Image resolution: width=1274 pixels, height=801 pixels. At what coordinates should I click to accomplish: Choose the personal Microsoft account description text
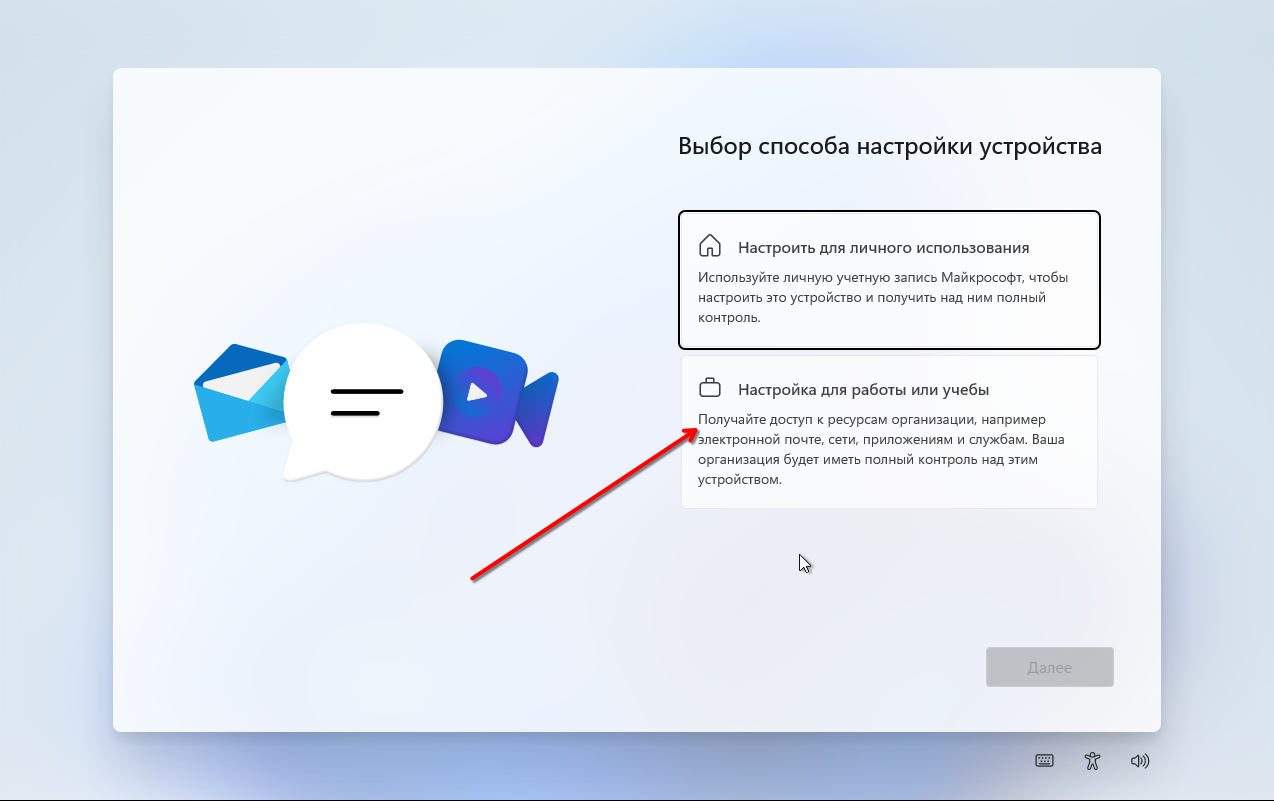tap(885, 297)
